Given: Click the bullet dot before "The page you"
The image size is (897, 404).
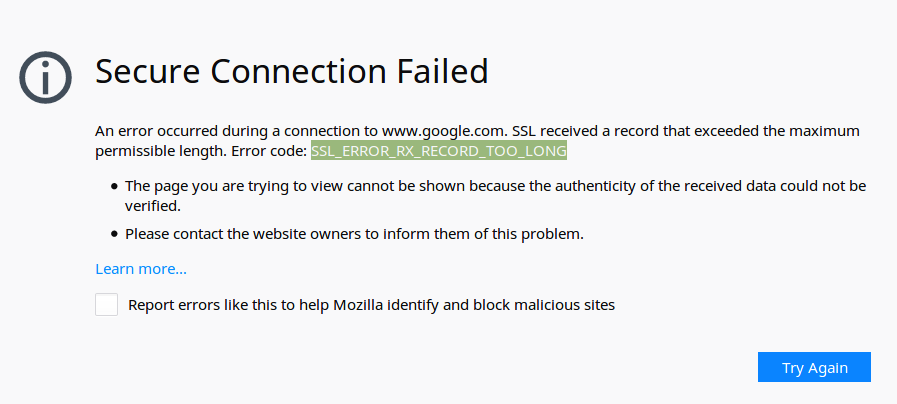Looking at the screenshot, I should (x=115, y=187).
